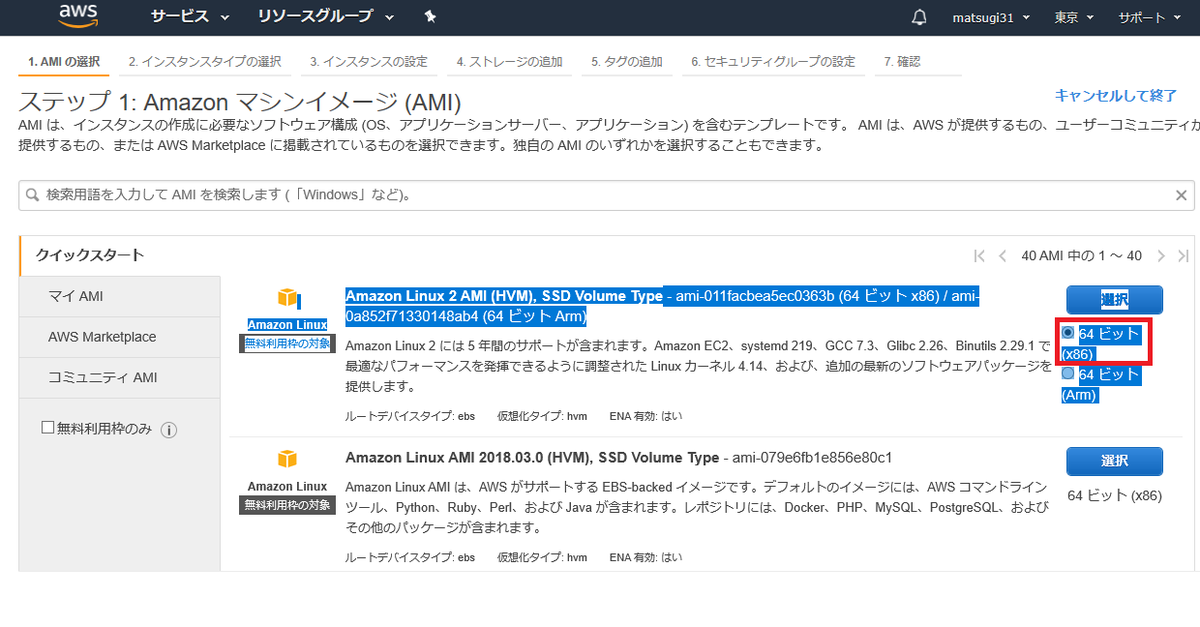Click the Amazon Linux AMI 2018.03.0 (HVM) title
The width and height of the screenshot is (1200, 627).
coord(532,457)
